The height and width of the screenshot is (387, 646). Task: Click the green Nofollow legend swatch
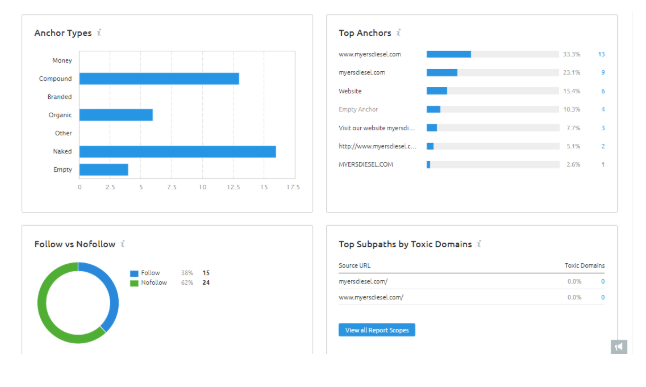click(134, 283)
